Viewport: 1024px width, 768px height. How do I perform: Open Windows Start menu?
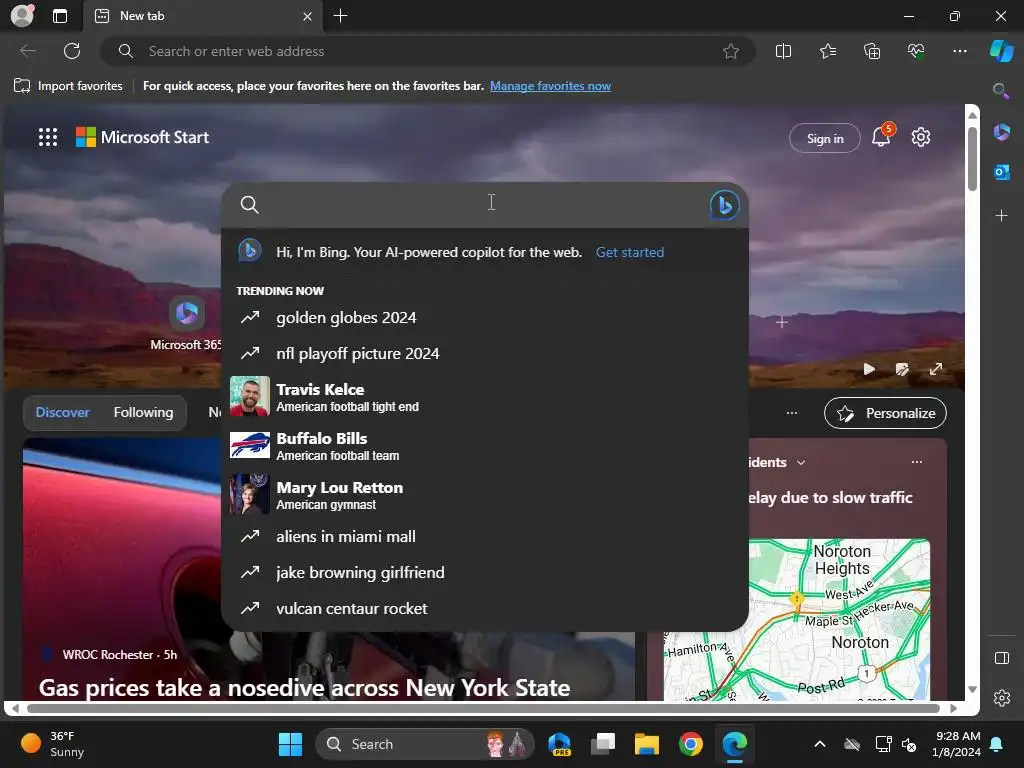[x=290, y=744]
